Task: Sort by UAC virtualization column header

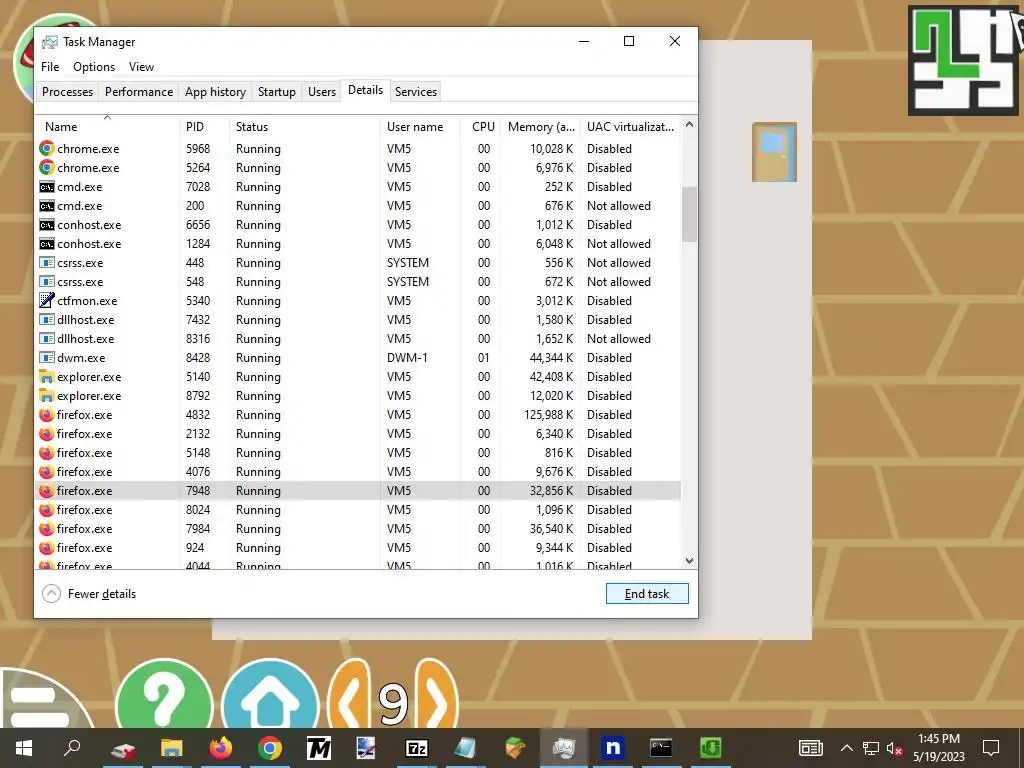Action: (630, 127)
